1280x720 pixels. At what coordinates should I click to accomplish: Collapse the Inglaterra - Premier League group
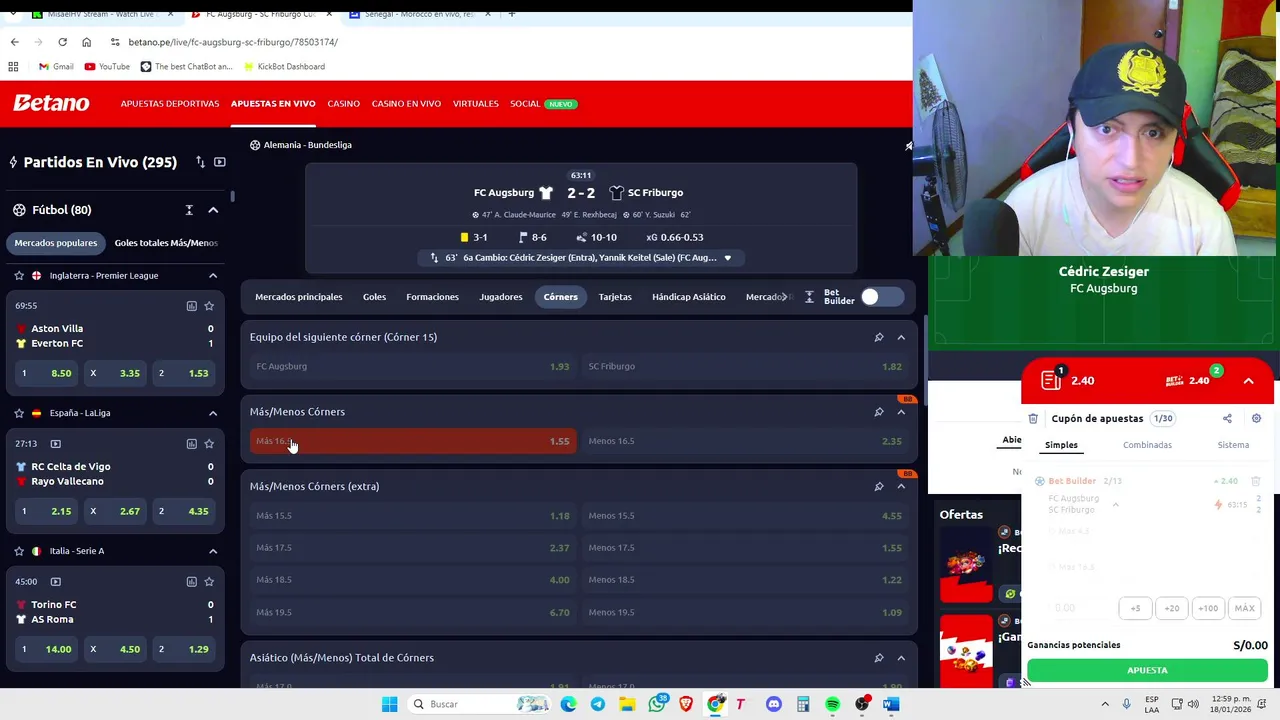point(213,275)
